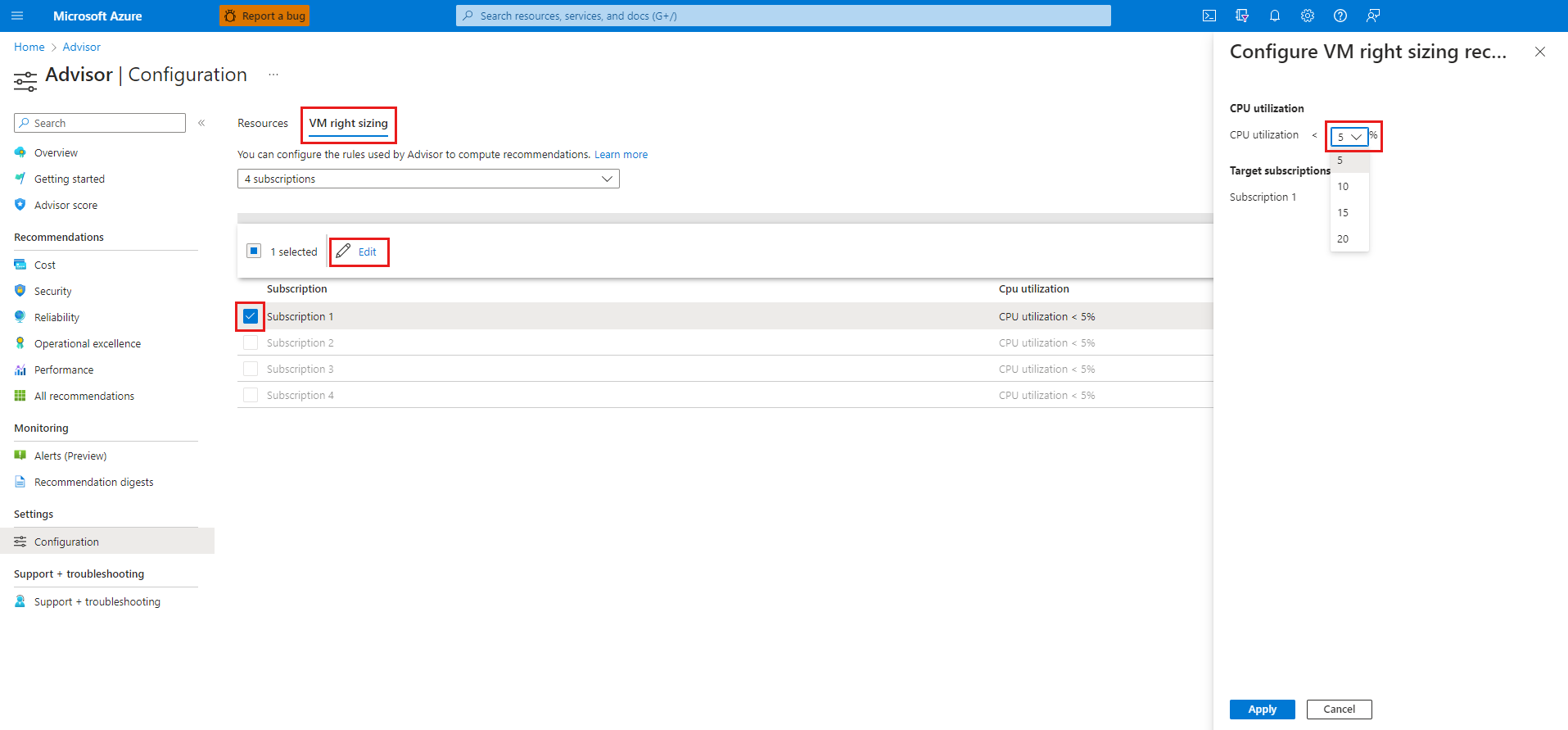
Task: Click the Microsoft Azure brand title
Action: coord(97,16)
